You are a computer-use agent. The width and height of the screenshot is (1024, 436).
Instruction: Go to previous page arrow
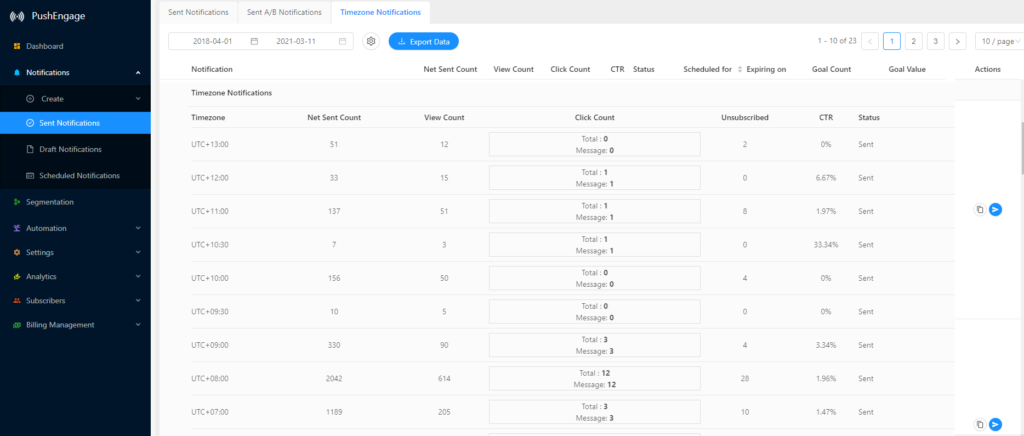pyautogui.click(x=870, y=41)
